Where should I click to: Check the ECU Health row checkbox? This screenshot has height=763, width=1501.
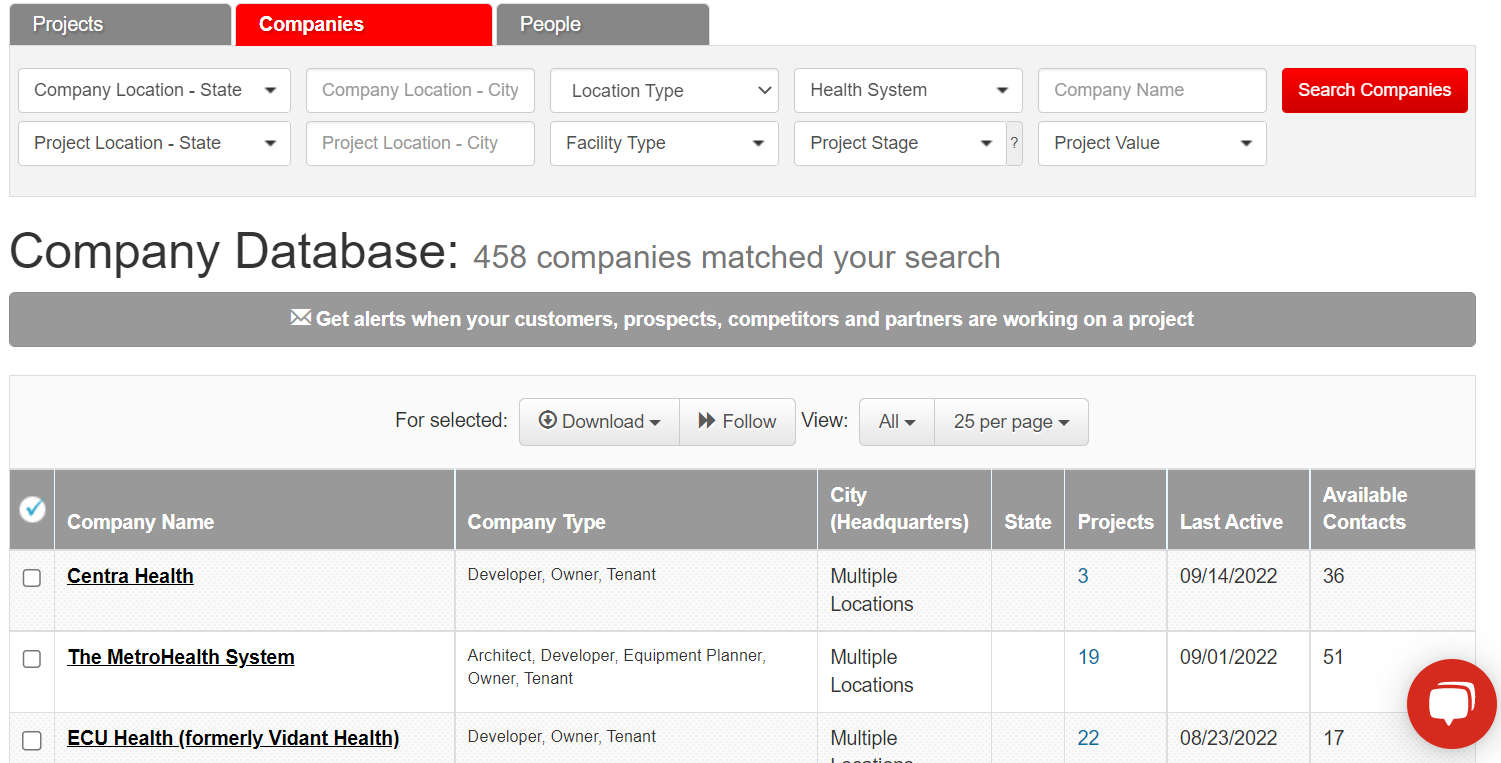coord(31,739)
